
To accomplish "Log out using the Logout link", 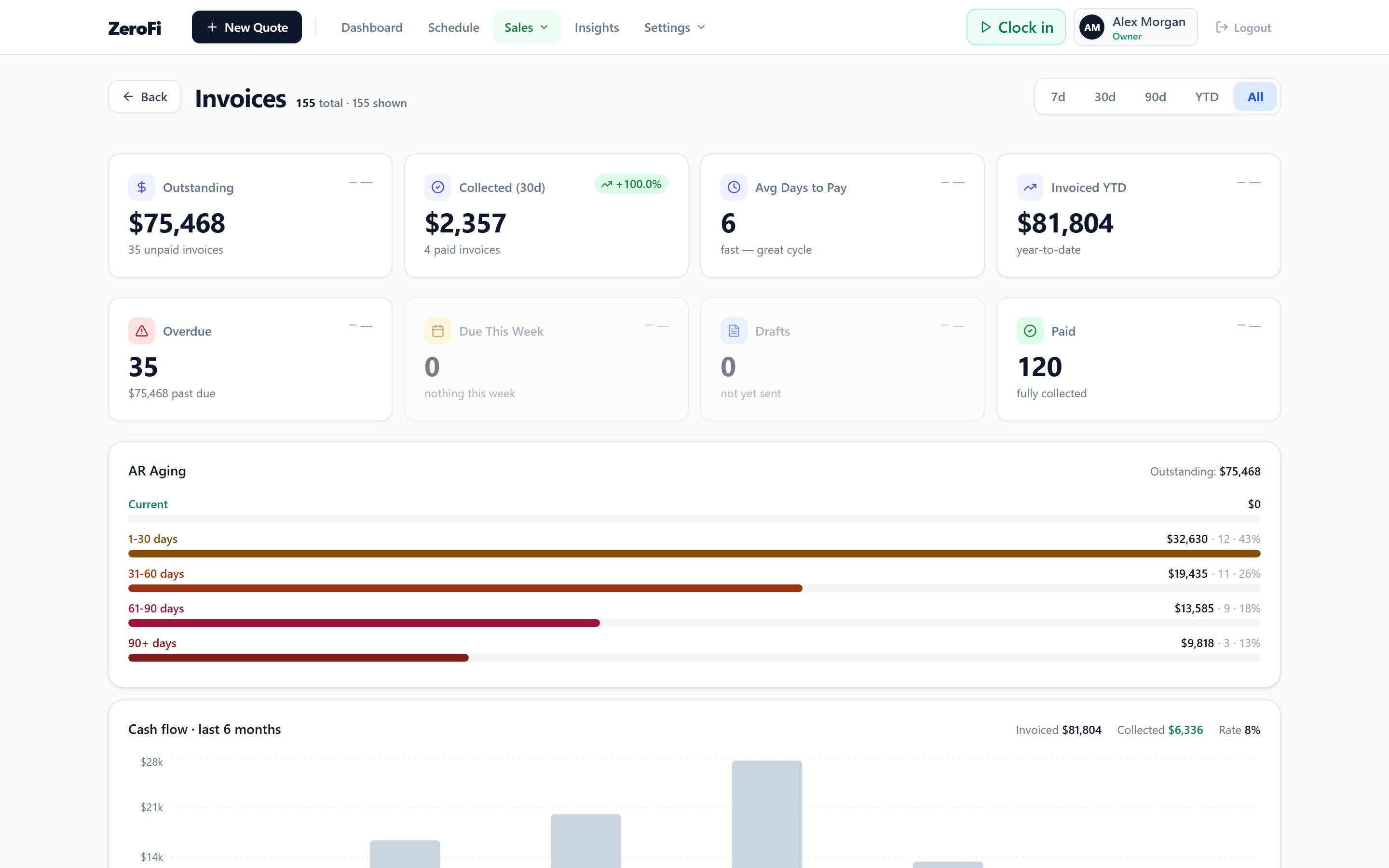I will [x=1243, y=27].
